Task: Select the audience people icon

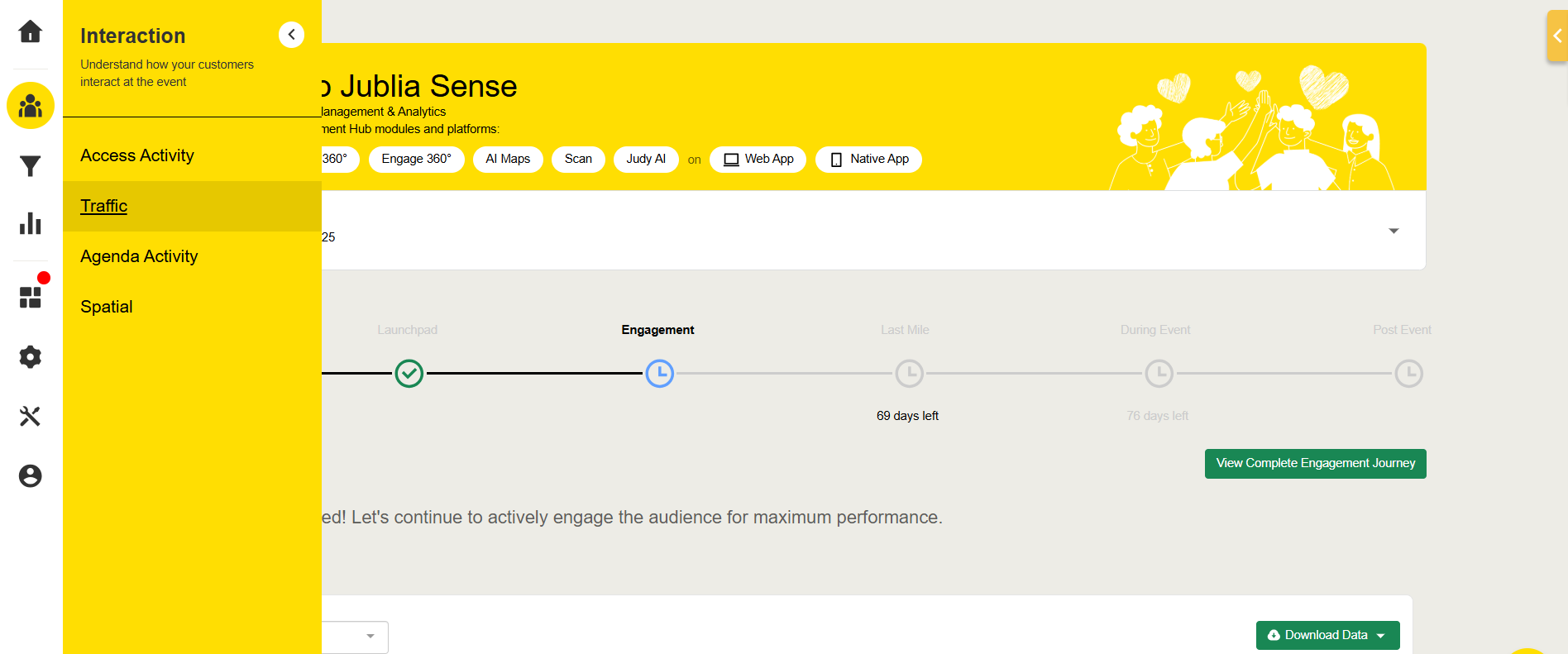Action: 31,106
